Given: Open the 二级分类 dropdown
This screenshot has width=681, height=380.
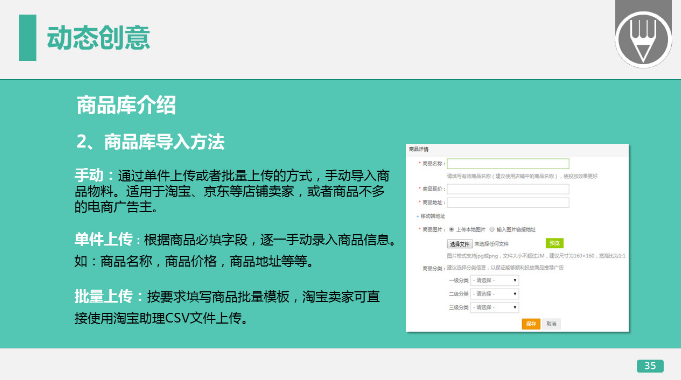Looking at the screenshot, I should tap(494, 294).
